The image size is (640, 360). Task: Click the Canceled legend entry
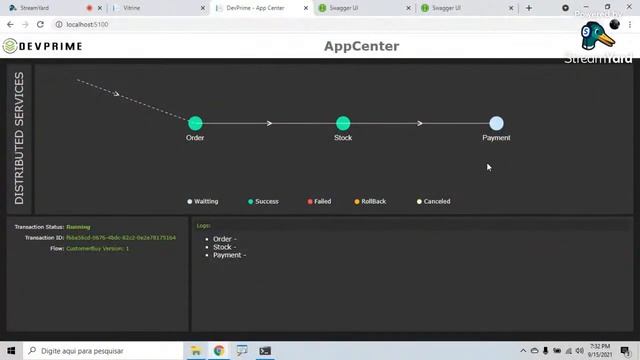433,201
